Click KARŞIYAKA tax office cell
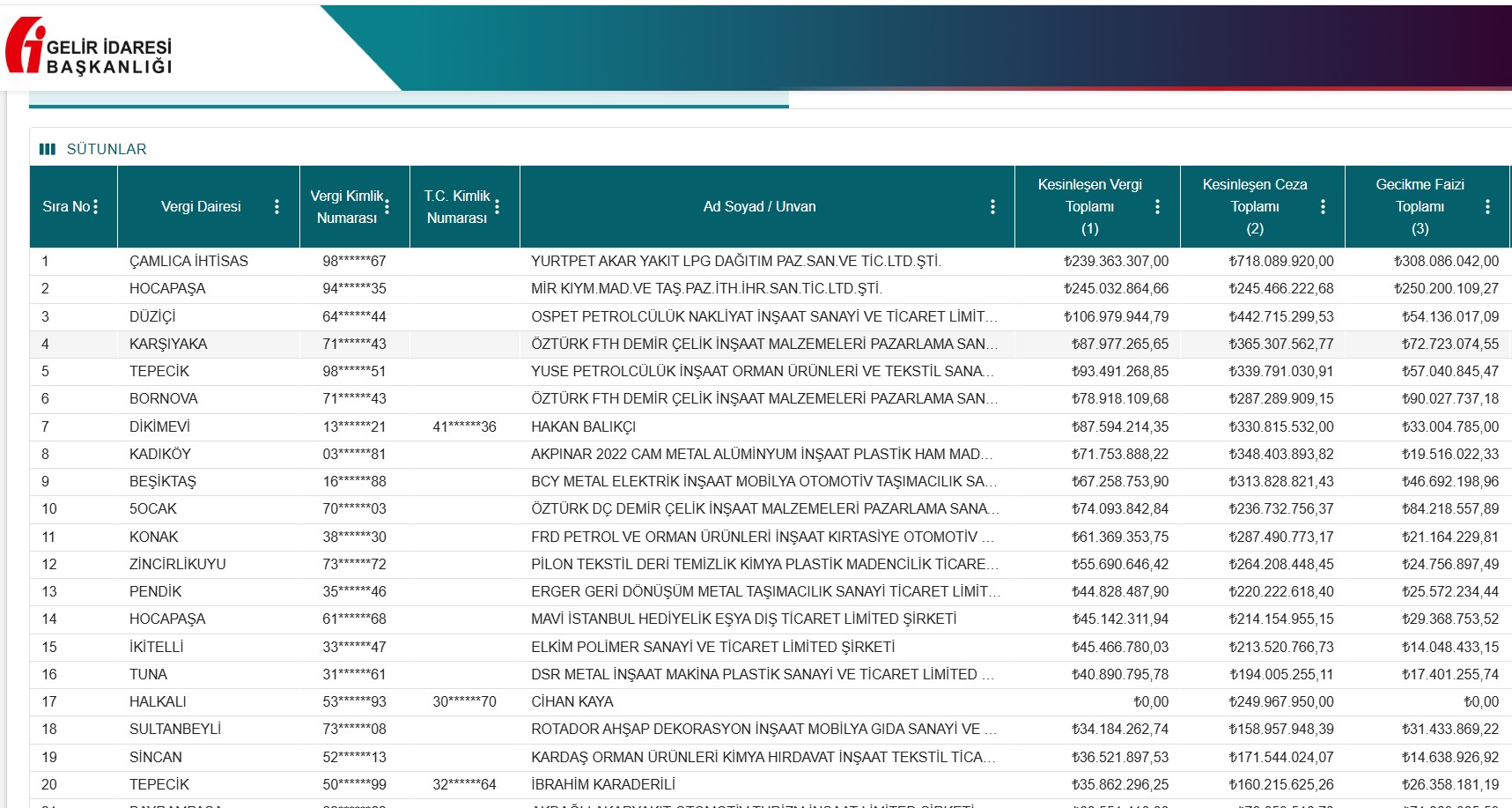This screenshot has width=1512, height=808. point(168,344)
